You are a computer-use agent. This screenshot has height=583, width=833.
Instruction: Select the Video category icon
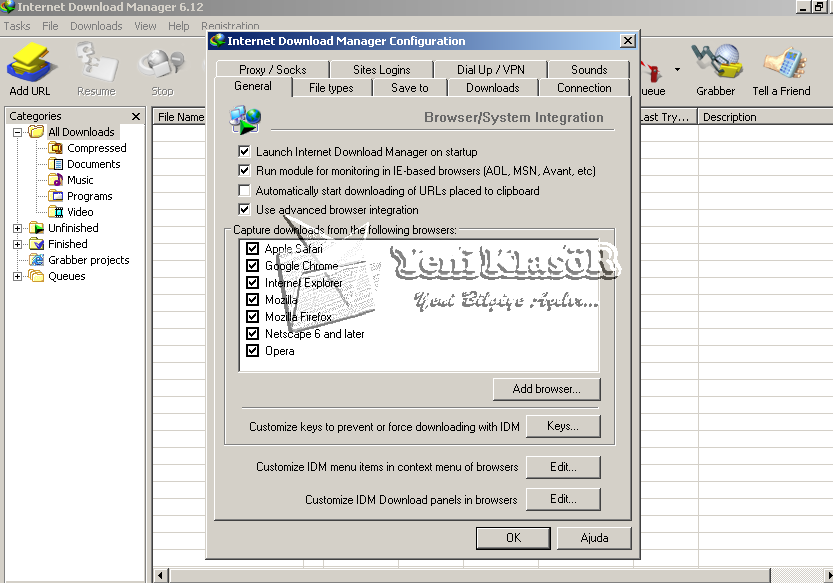[x=57, y=212]
